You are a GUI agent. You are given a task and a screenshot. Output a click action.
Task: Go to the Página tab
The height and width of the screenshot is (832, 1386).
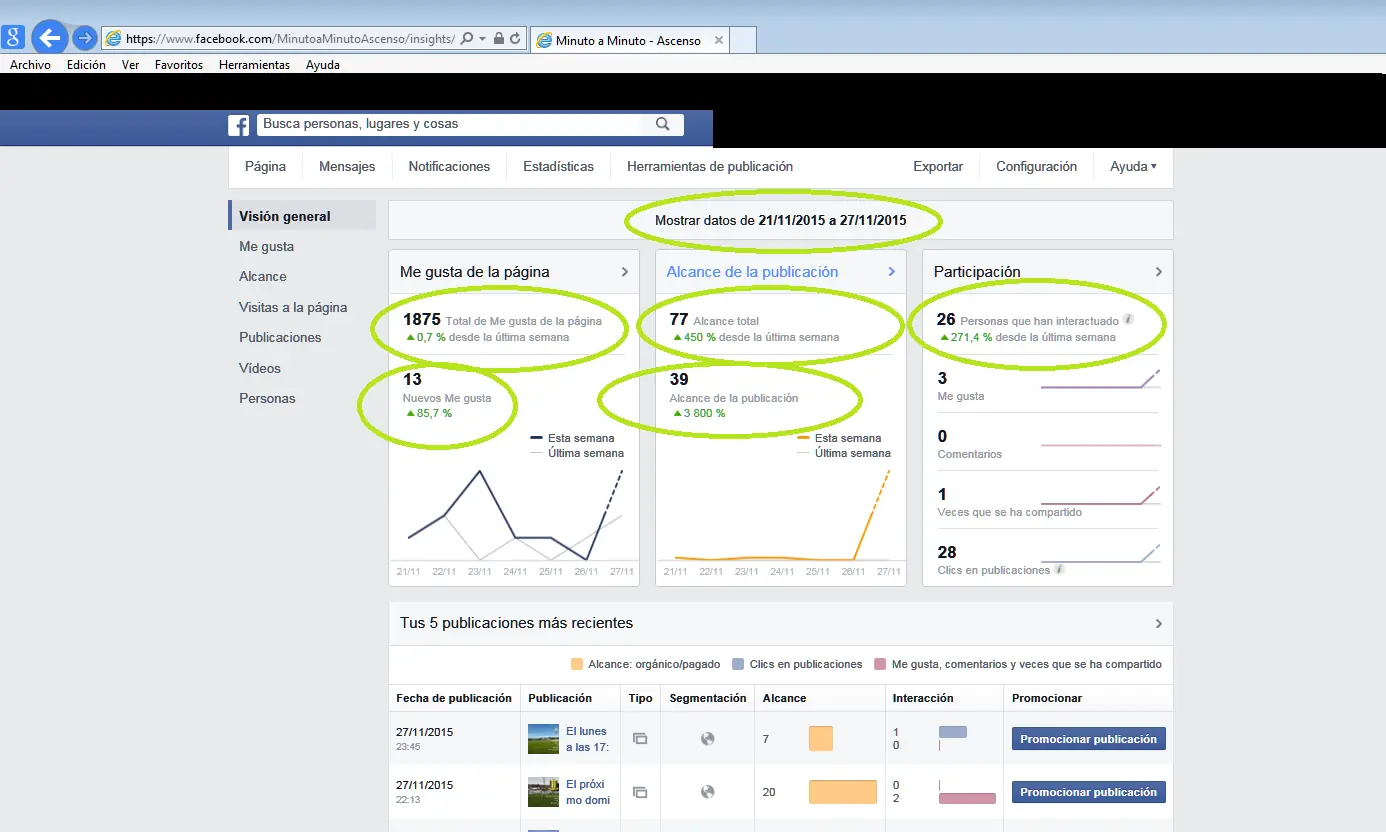[x=265, y=167]
